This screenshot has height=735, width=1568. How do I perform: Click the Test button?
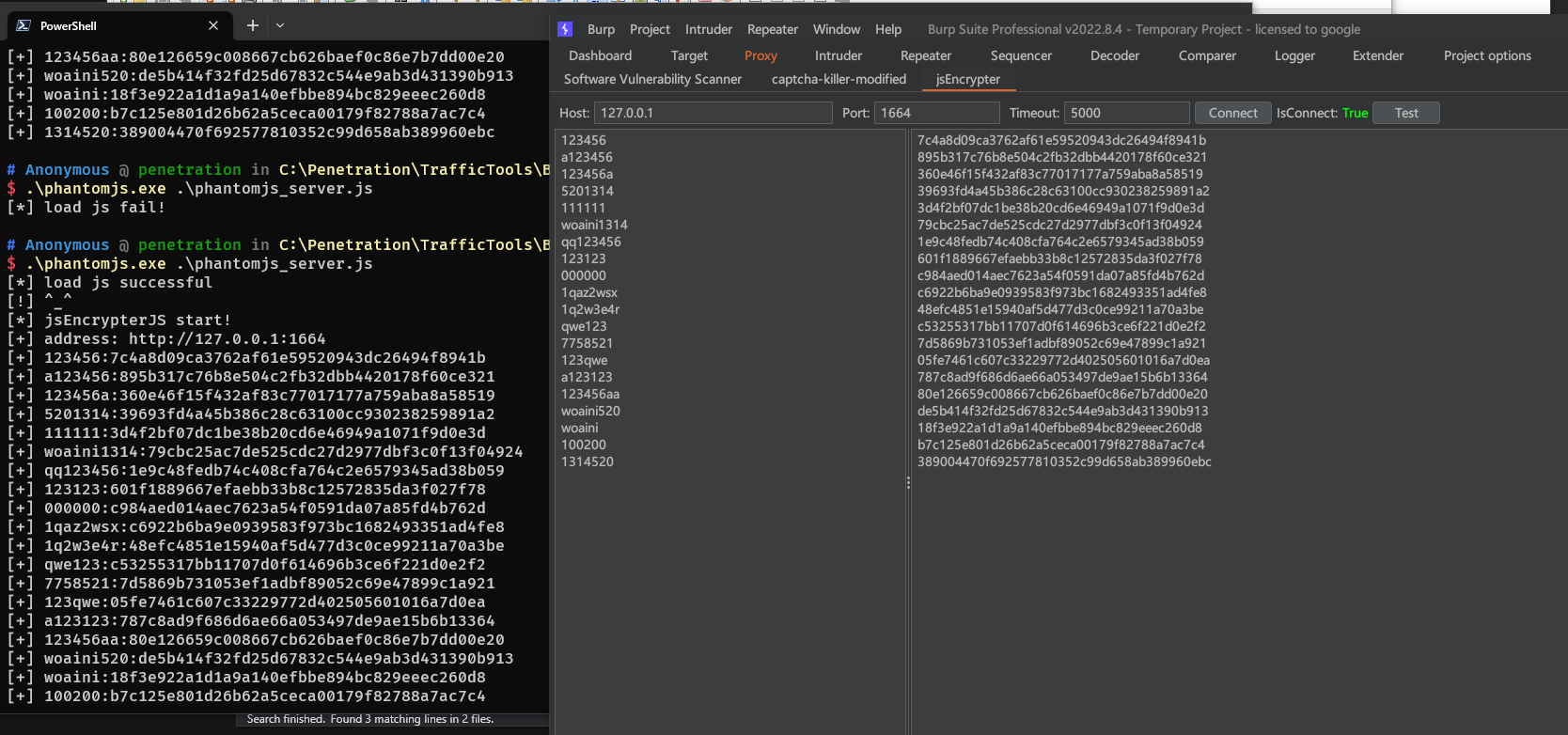(x=1406, y=113)
